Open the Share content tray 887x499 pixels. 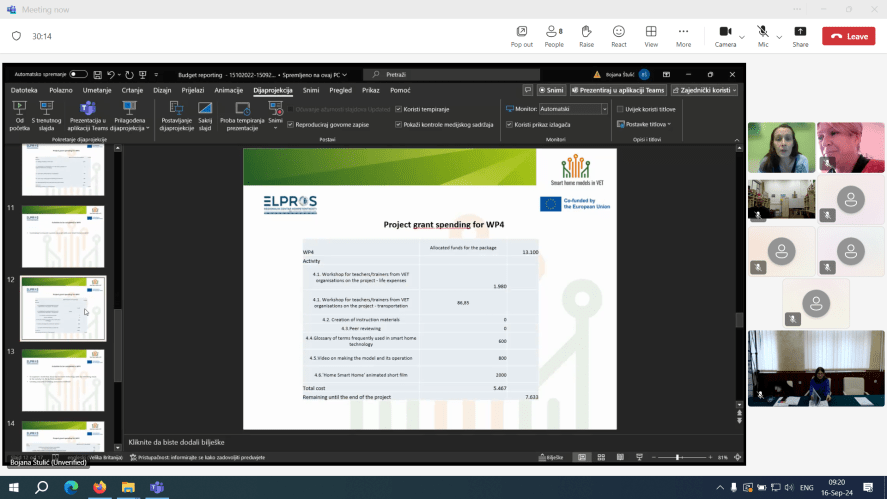coord(800,36)
